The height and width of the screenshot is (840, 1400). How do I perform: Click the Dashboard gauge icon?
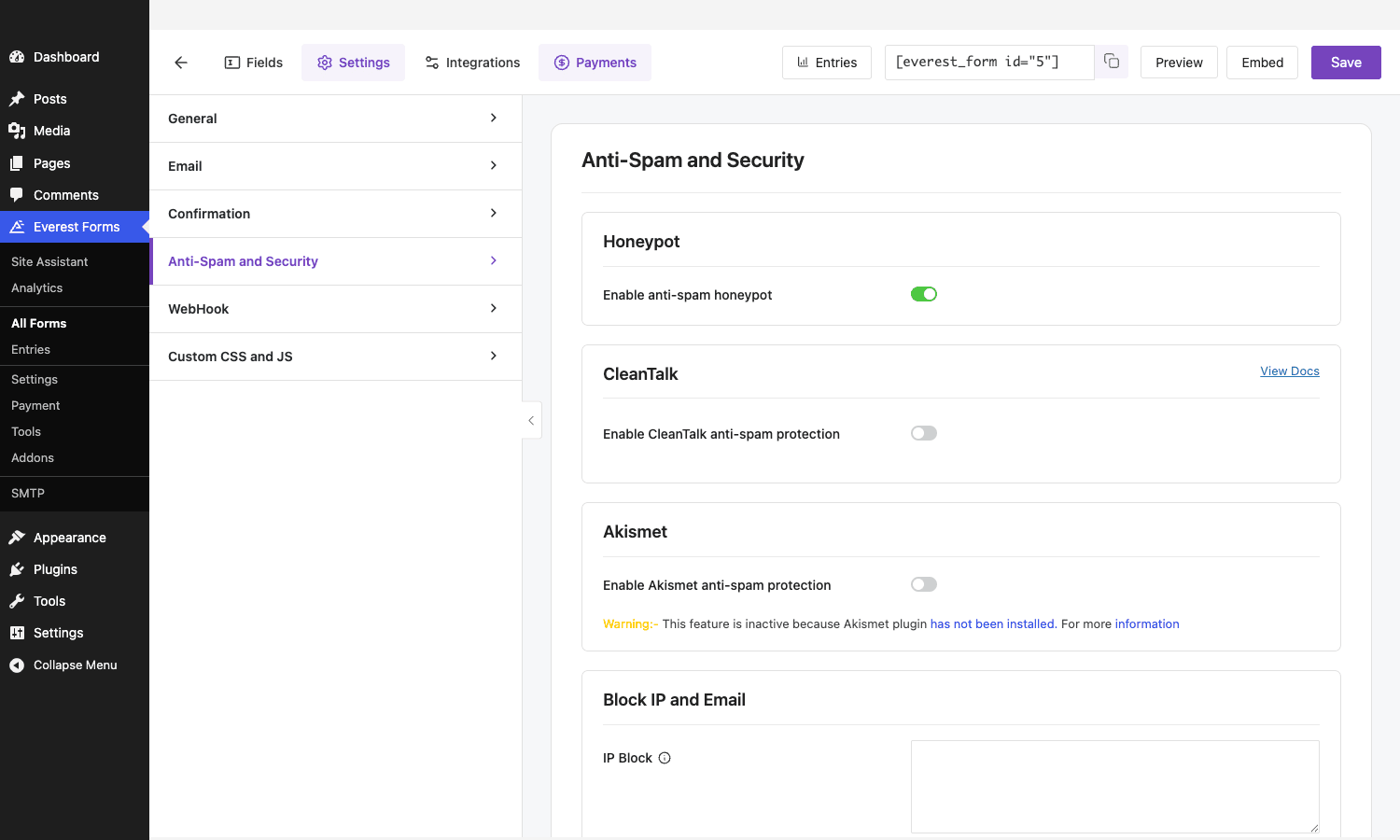click(x=17, y=57)
